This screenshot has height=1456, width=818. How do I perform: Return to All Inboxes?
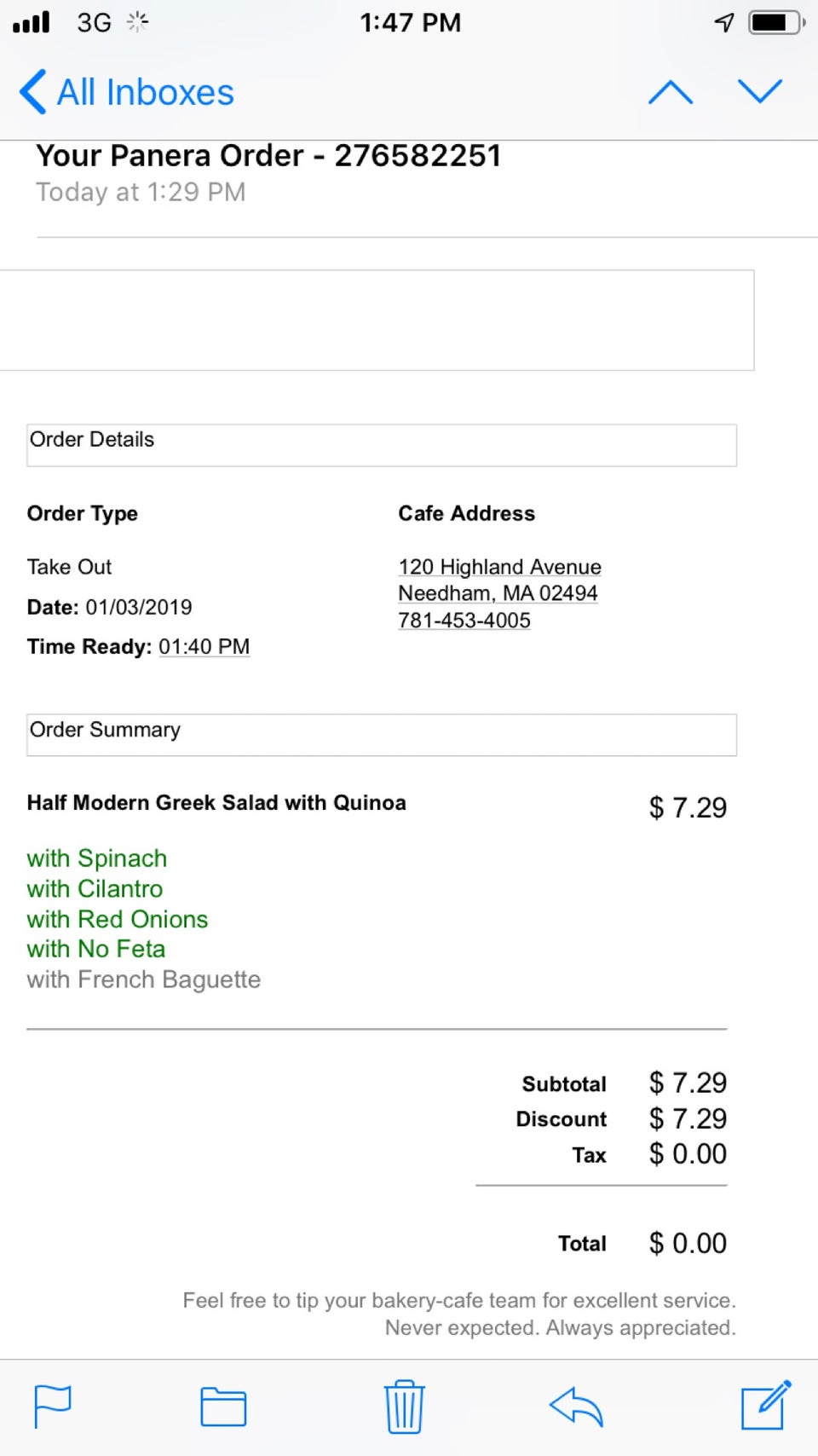point(145,92)
